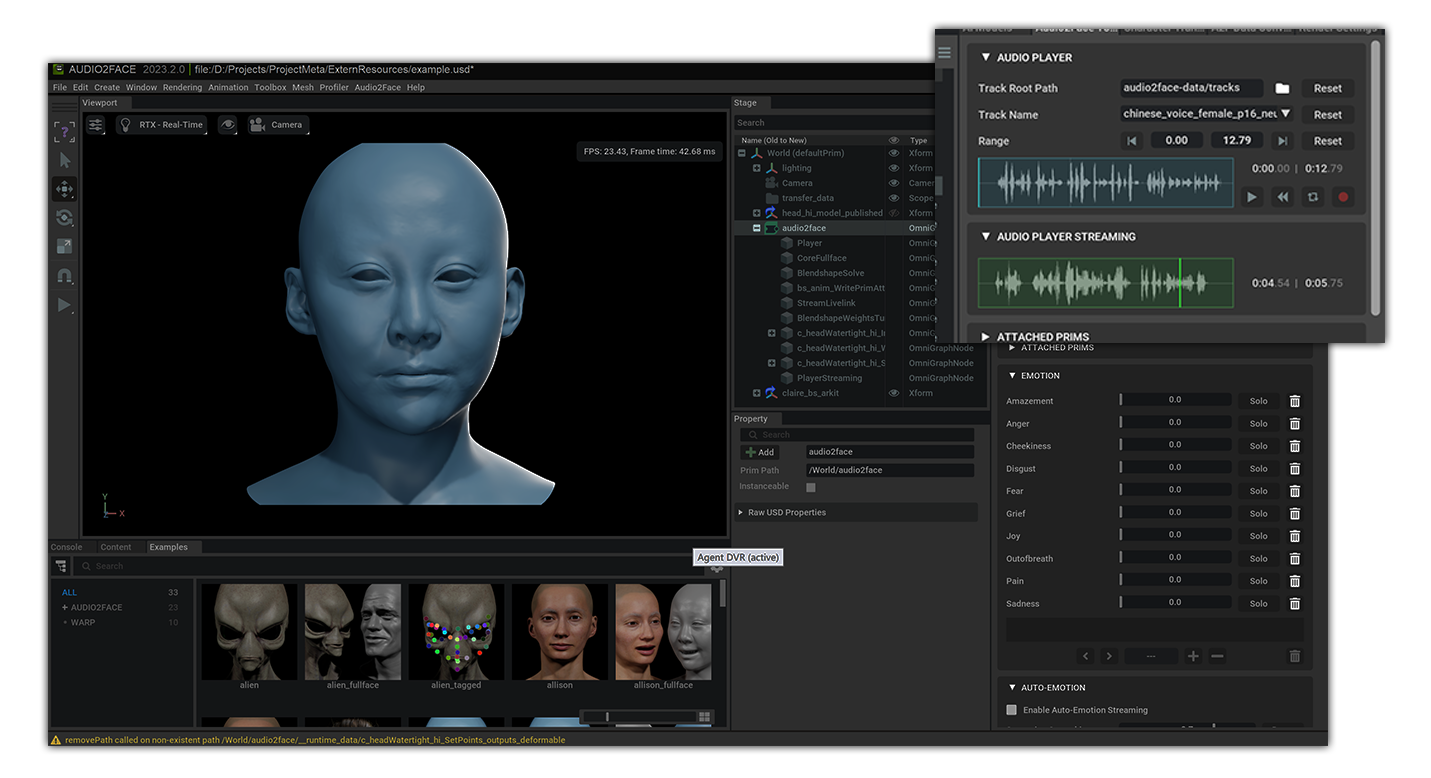
Task: Click the frame-selection tool with question mark
Action: tap(64, 131)
